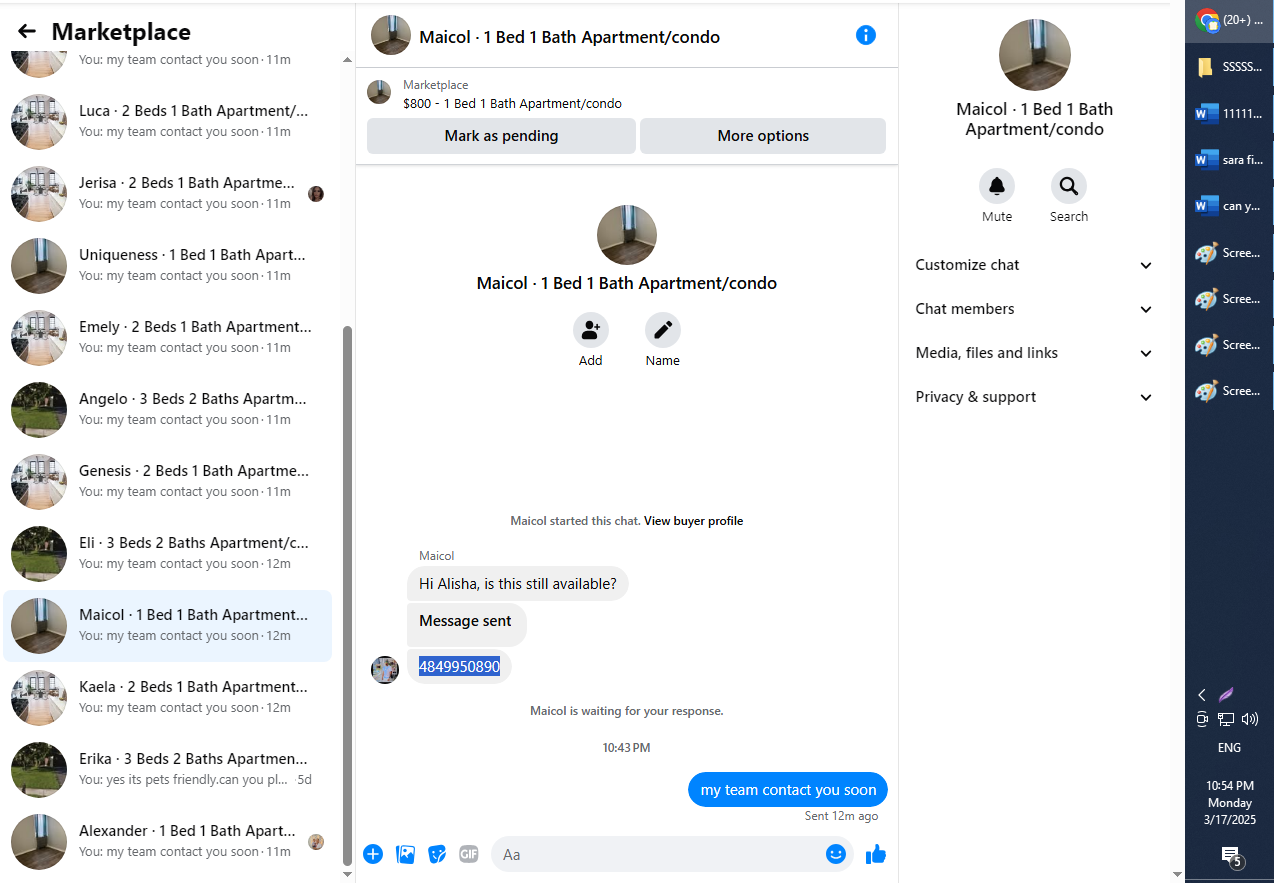Expand Media, files and links section

click(x=1034, y=353)
